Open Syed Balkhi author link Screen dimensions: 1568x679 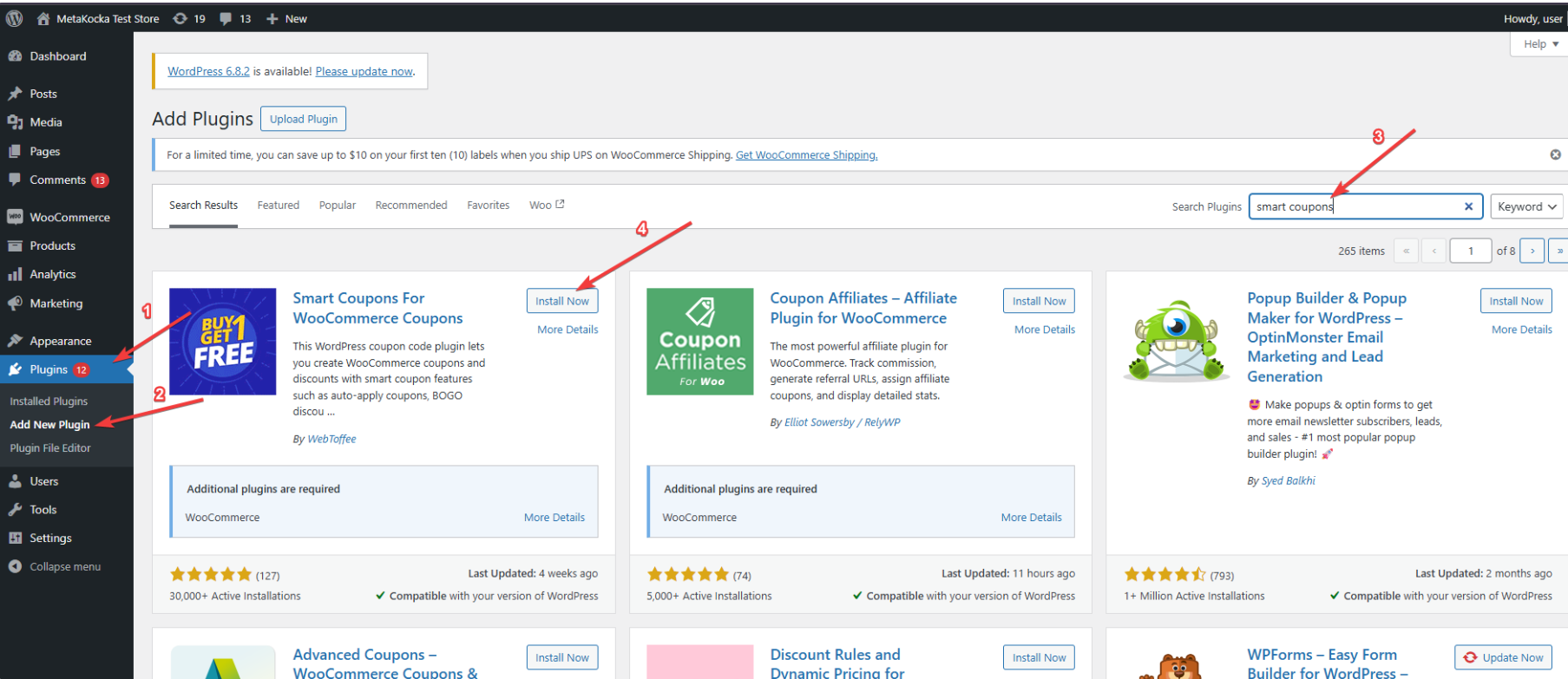point(1289,480)
